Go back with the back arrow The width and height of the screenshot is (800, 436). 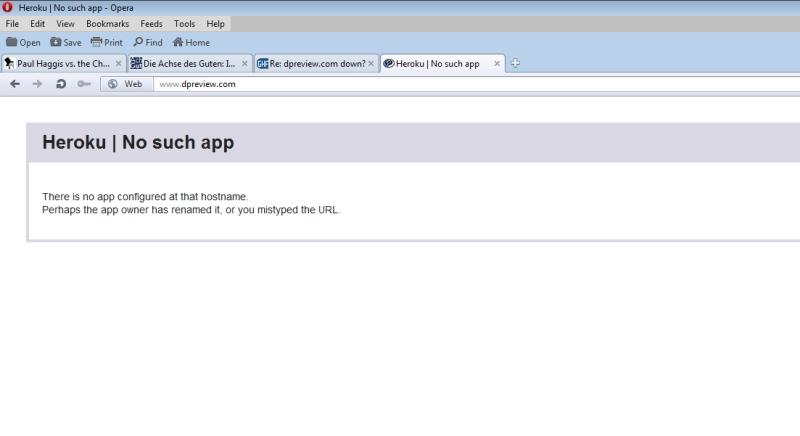[x=15, y=84]
